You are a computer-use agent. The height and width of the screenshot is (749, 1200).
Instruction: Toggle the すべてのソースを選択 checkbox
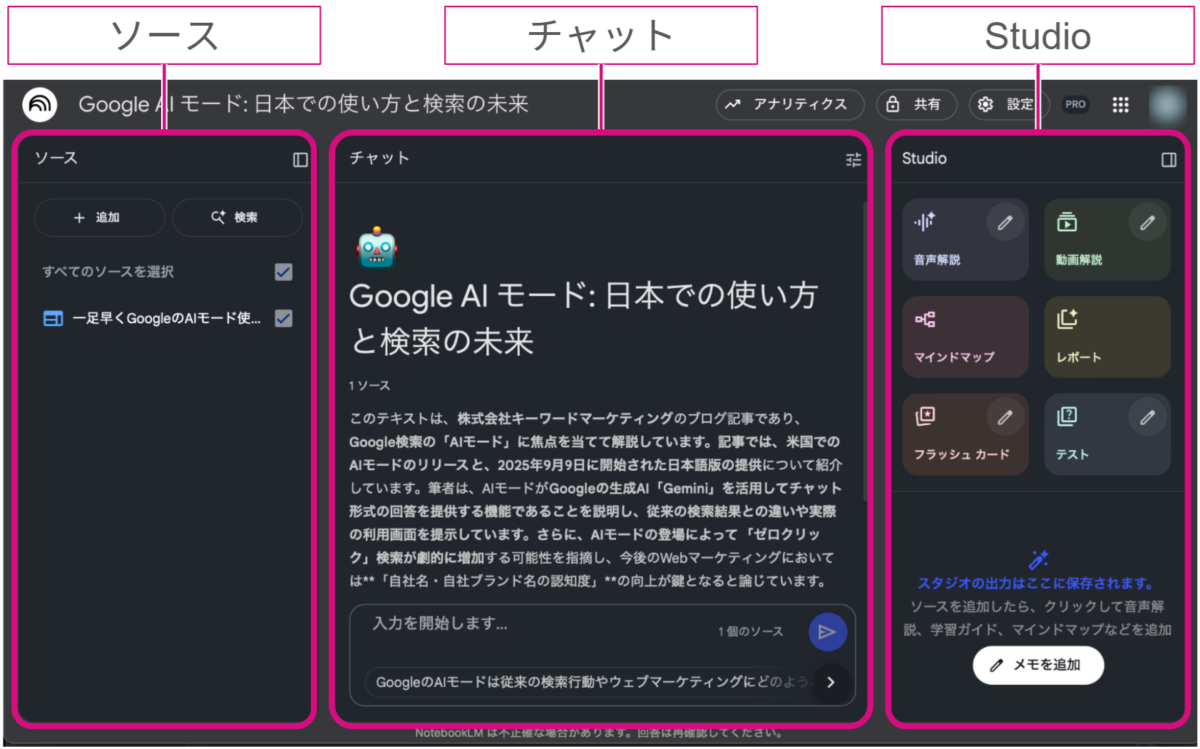tap(283, 272)
